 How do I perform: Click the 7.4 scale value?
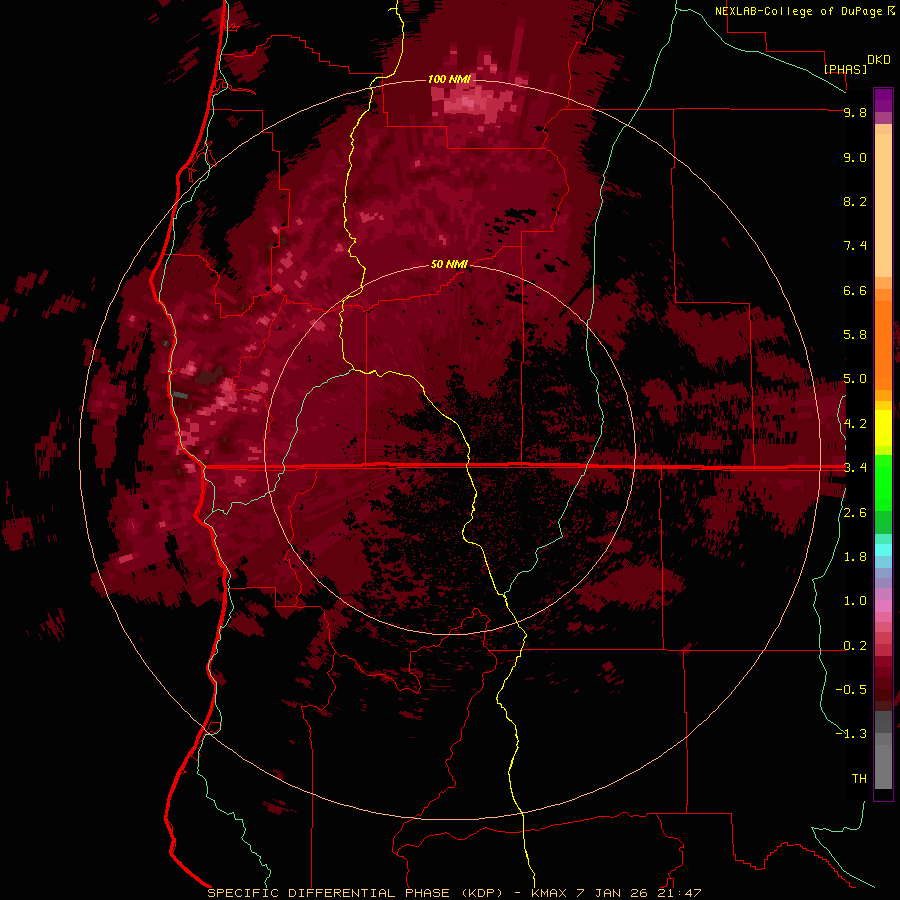pos(855,246)
